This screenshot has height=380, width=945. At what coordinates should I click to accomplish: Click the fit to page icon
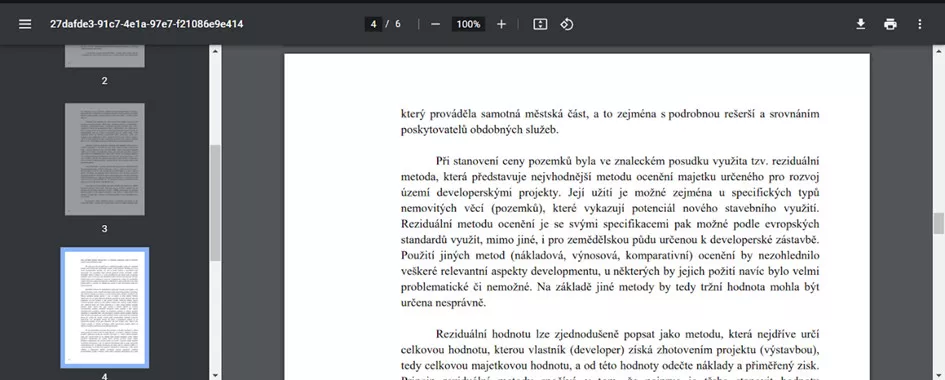540,24
